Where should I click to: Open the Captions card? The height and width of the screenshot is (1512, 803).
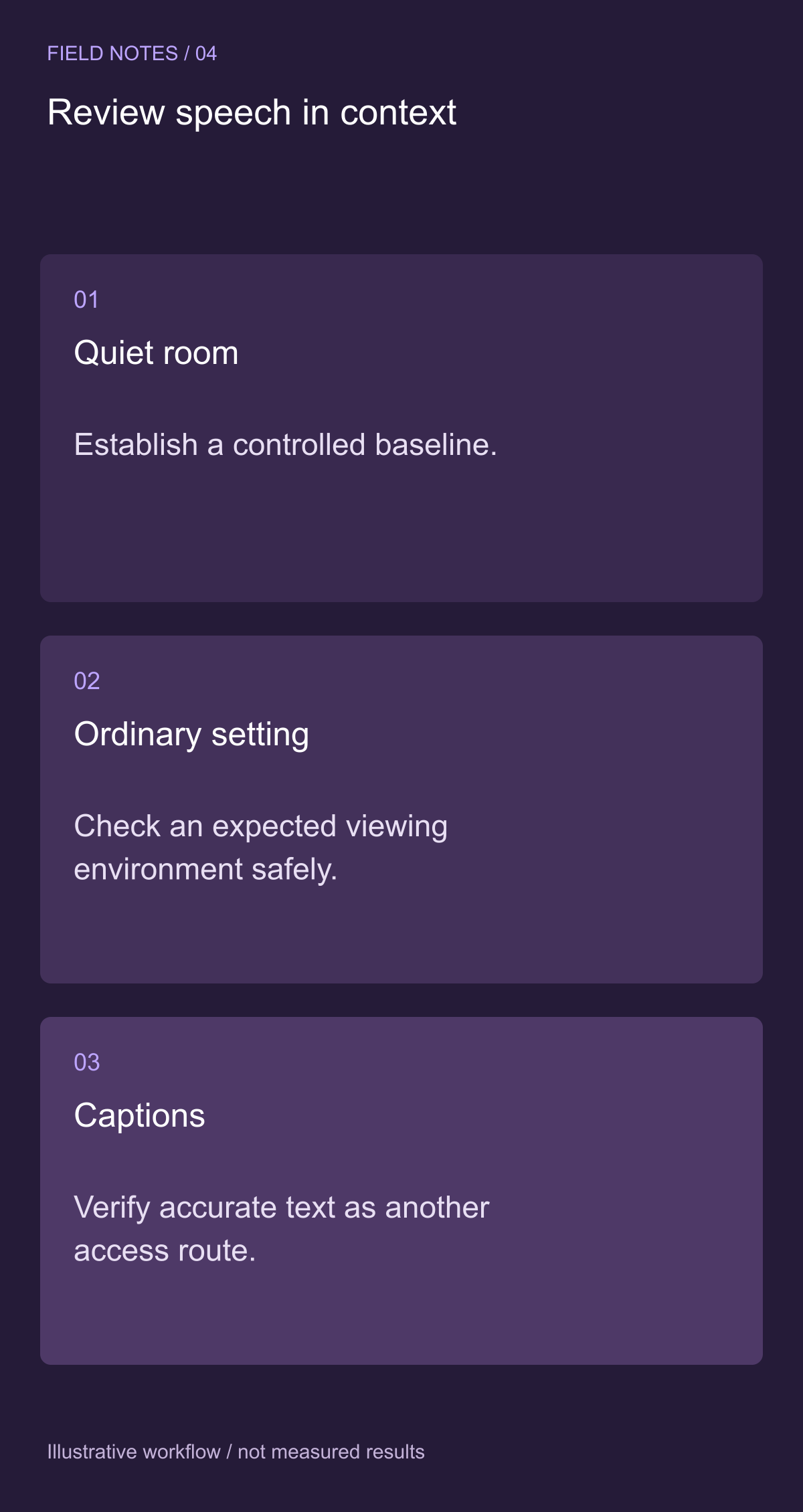(x=401, y=1191)
